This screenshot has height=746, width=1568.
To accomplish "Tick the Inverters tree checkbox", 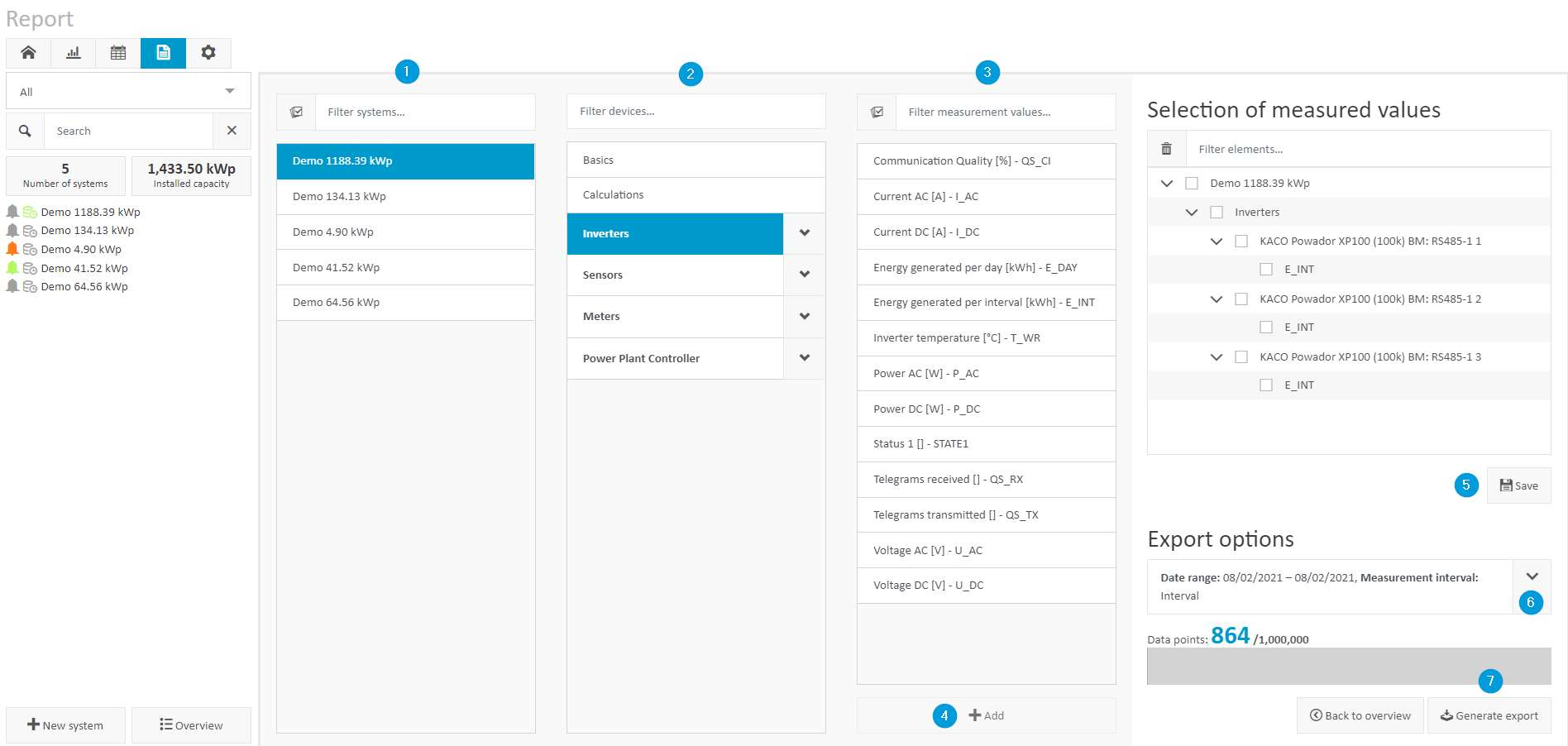I will 1217,212.
